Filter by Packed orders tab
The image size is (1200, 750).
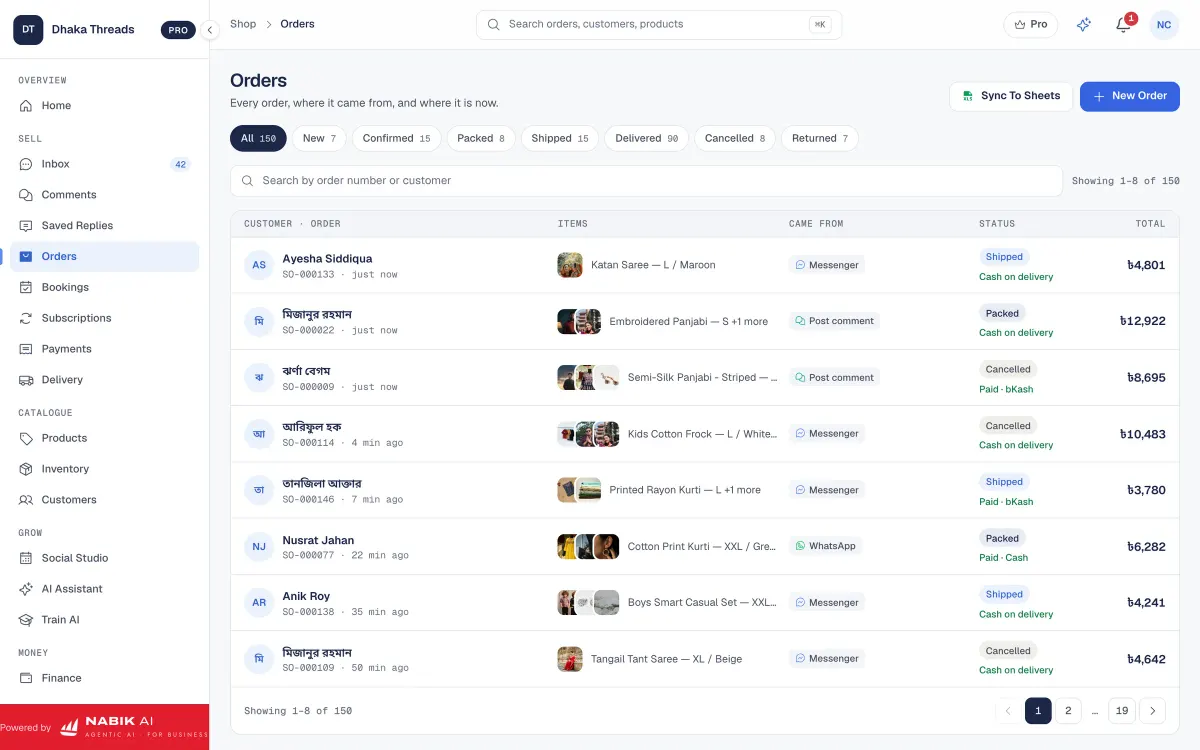(481, 138)
